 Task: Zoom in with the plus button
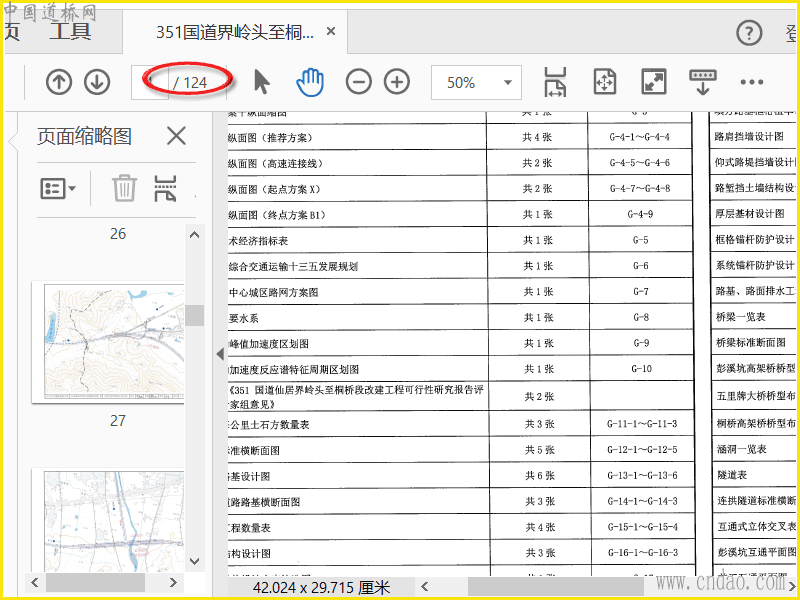397,82
